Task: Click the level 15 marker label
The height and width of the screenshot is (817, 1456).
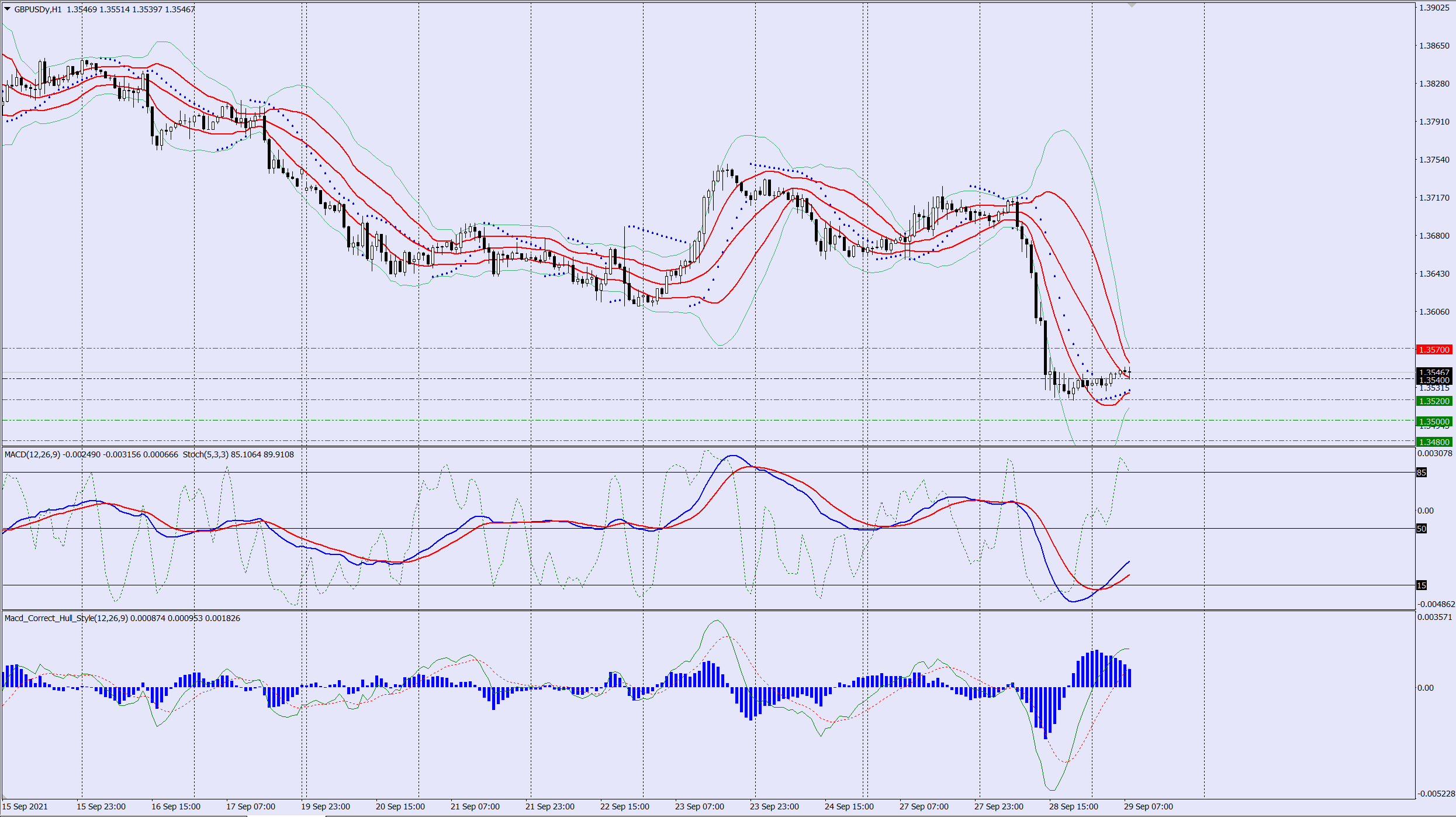Action: point(1422,585)
